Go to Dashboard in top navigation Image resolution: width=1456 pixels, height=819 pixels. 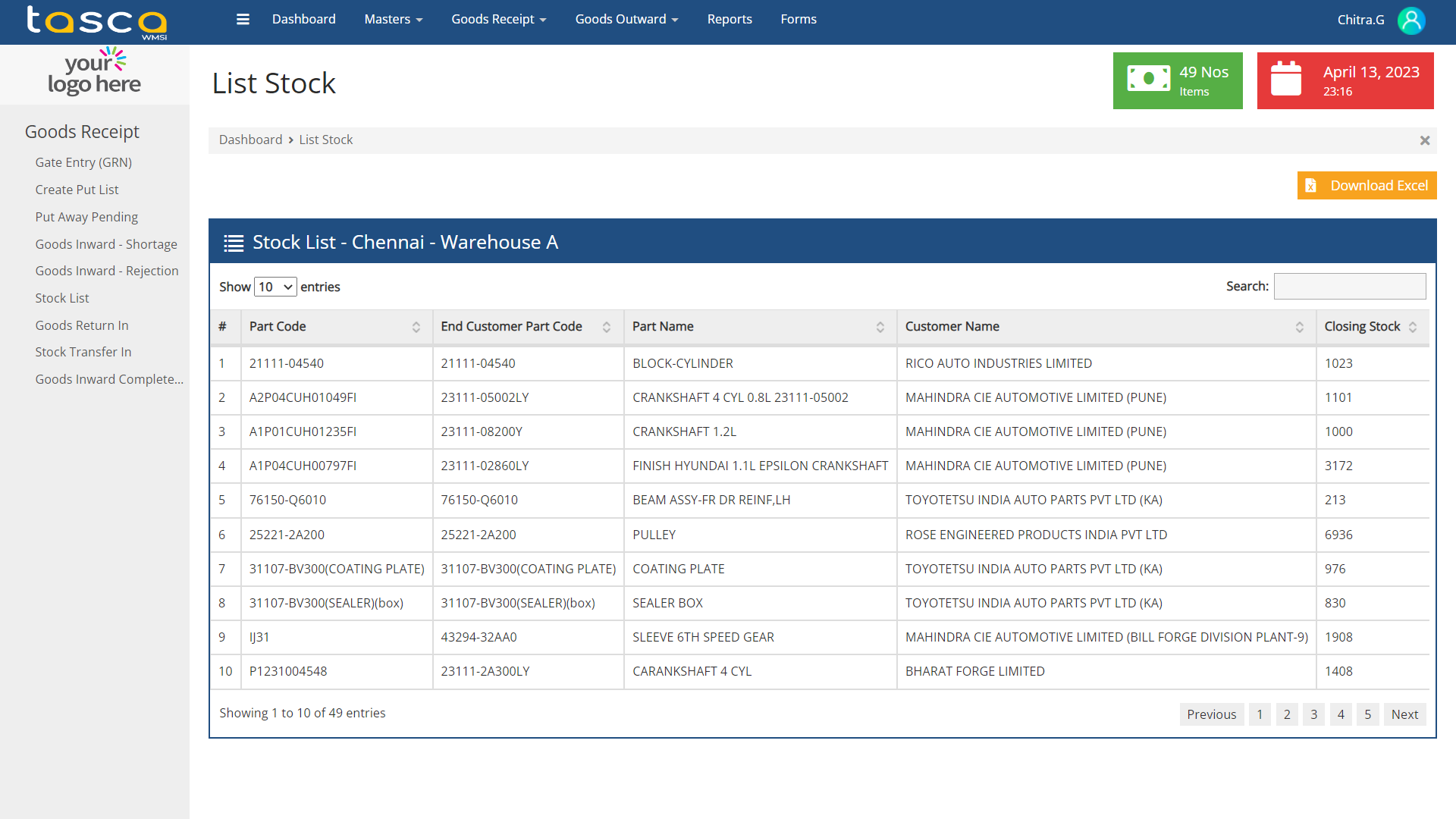point(304,20)
